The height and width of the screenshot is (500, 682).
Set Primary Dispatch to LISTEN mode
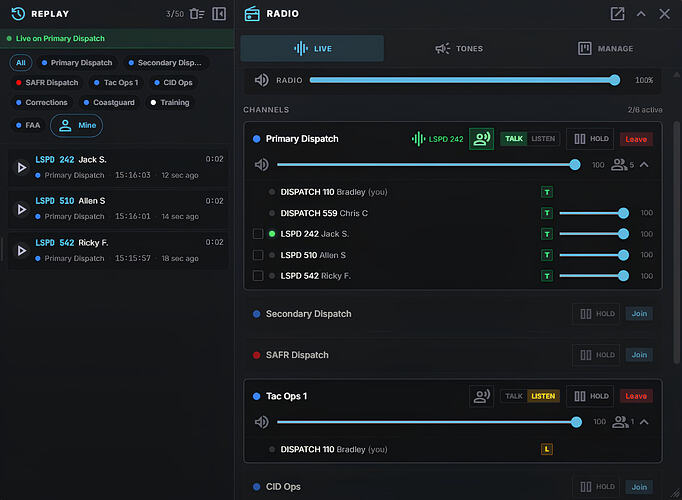click(x=543, y=139)
